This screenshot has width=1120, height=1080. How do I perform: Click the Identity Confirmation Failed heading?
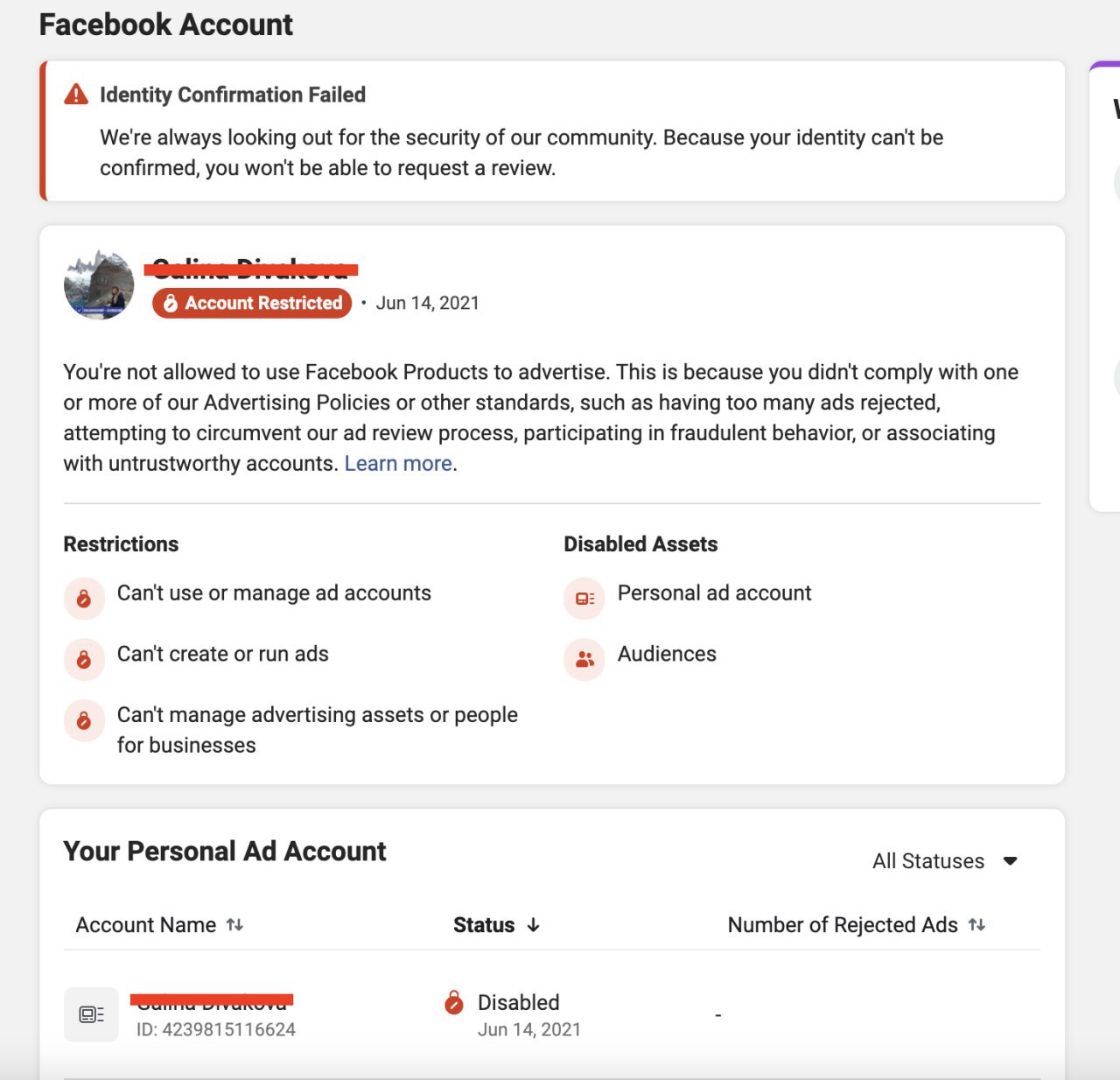233,95
